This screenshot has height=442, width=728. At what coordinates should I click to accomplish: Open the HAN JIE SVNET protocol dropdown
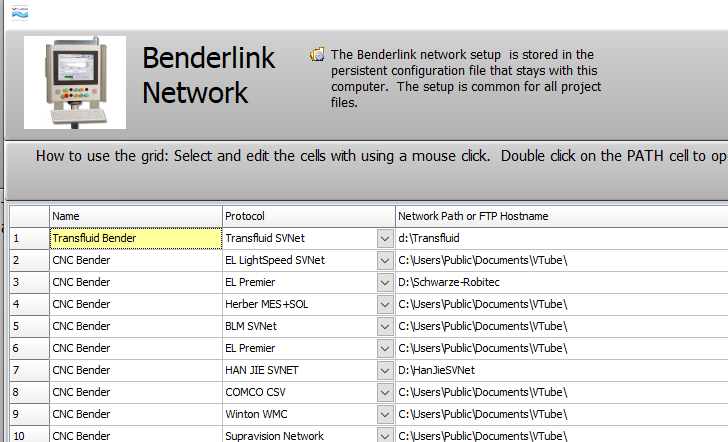click(384, 370)
